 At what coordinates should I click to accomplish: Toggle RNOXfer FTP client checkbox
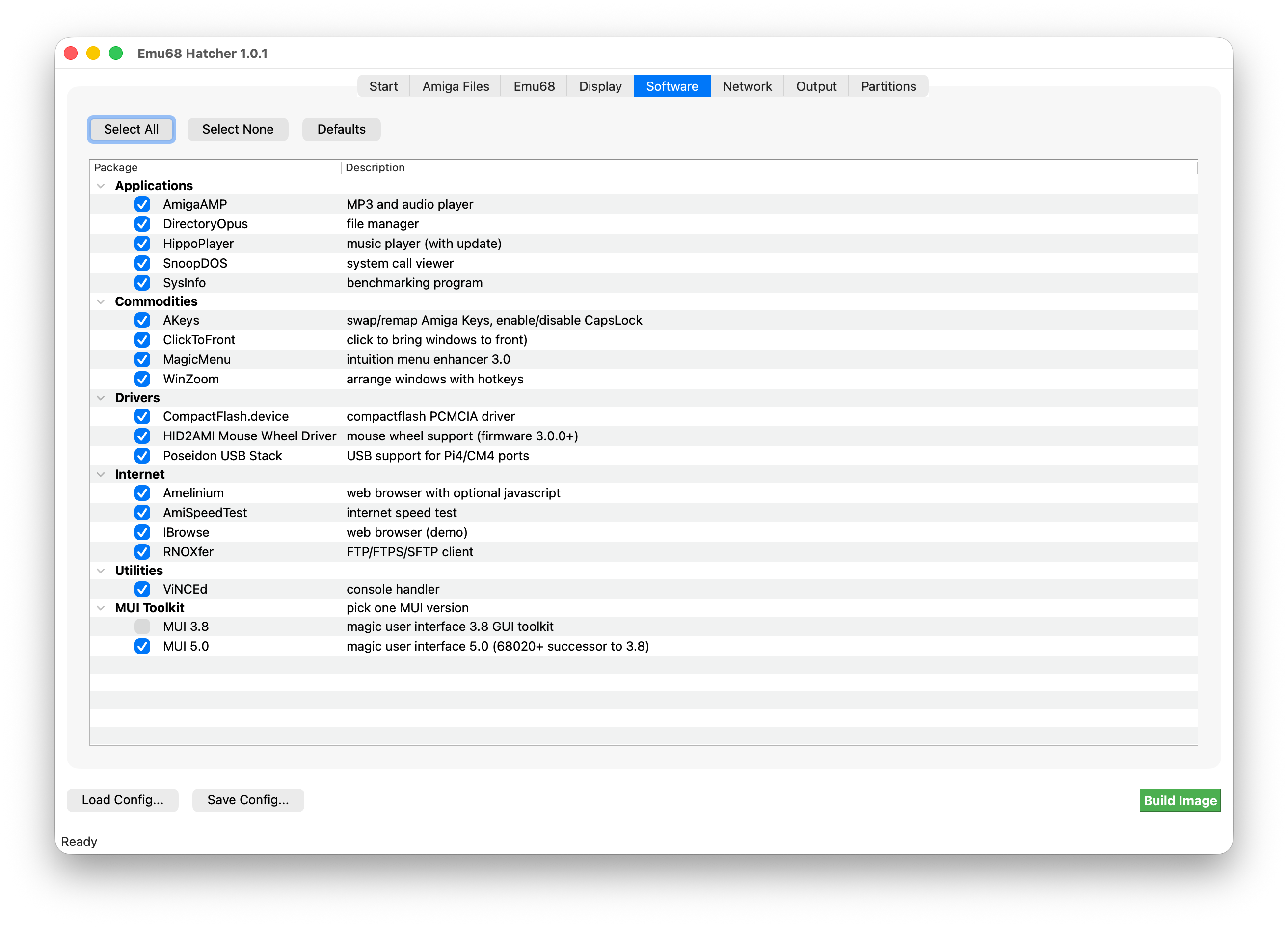click(142, 551)
